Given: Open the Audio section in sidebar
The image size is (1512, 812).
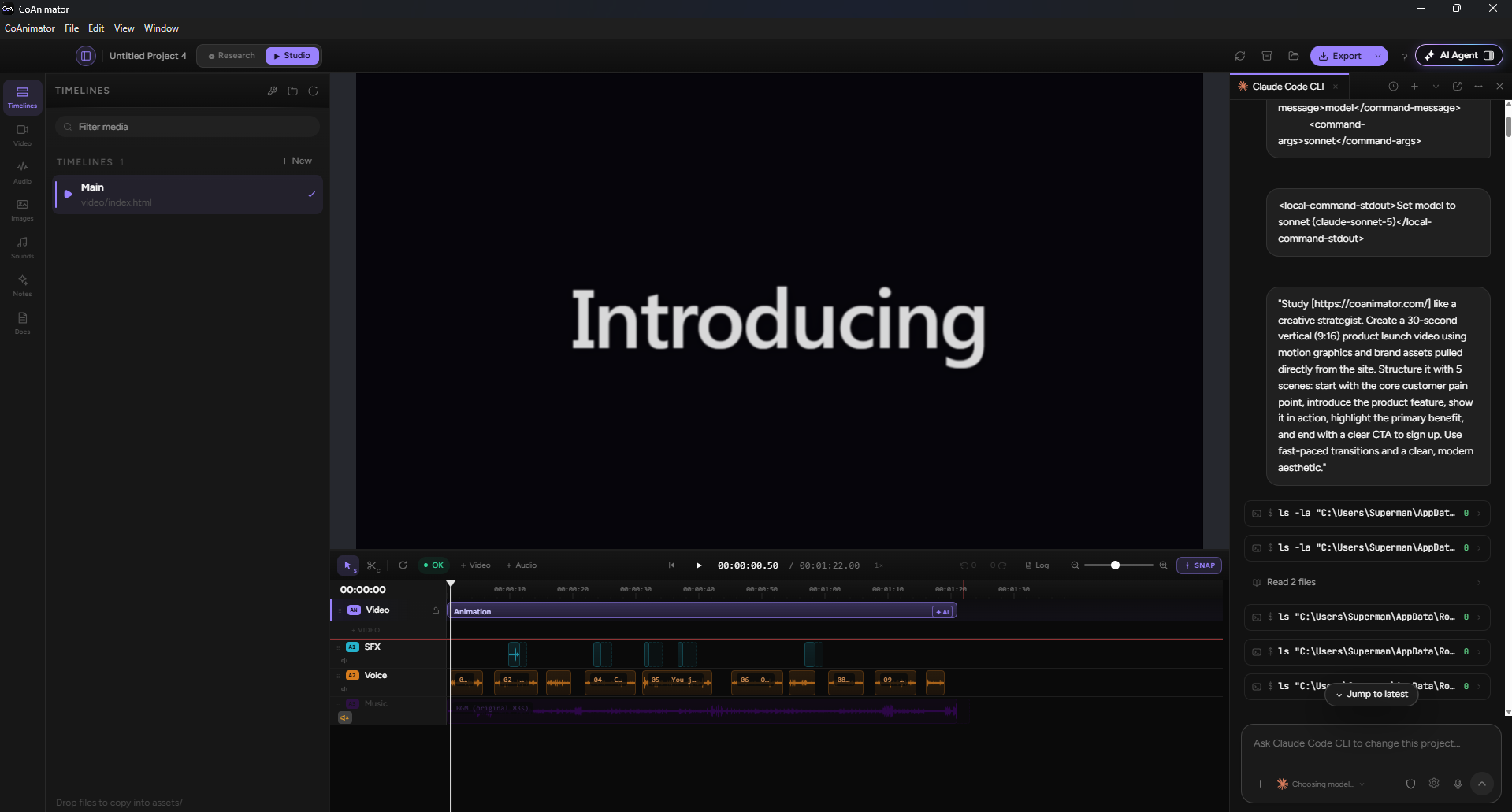Looking at the screenshot, I should (22, 172).
